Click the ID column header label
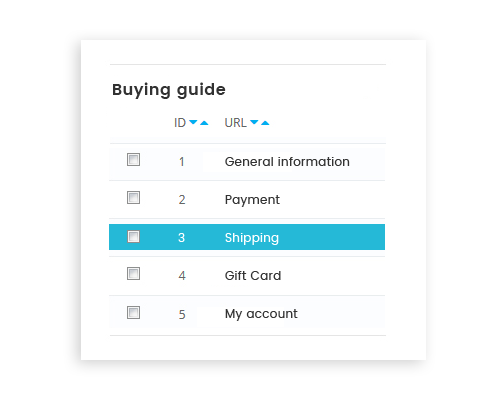The width and height of the screenshot is (500, 400). 180,123
